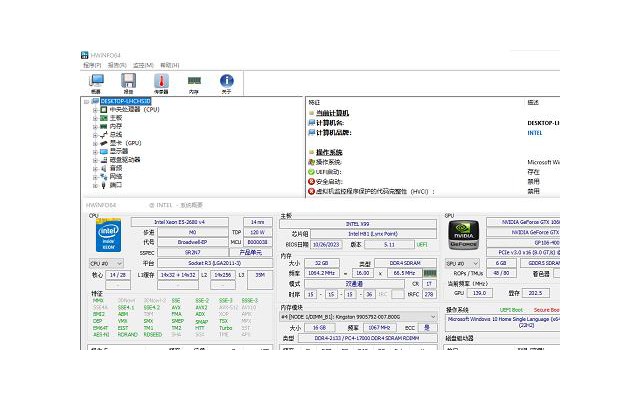Click the 主板 motherboard tree icon

[x=104, y=118]
